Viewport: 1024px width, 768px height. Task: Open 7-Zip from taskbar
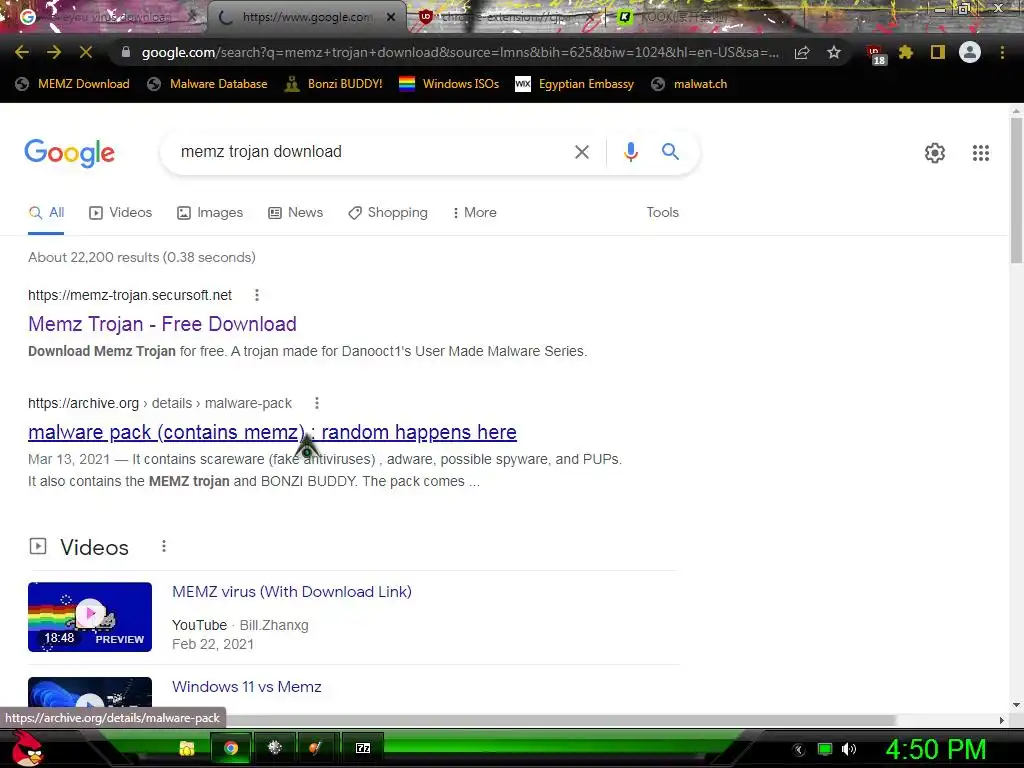tap(362, 748)
